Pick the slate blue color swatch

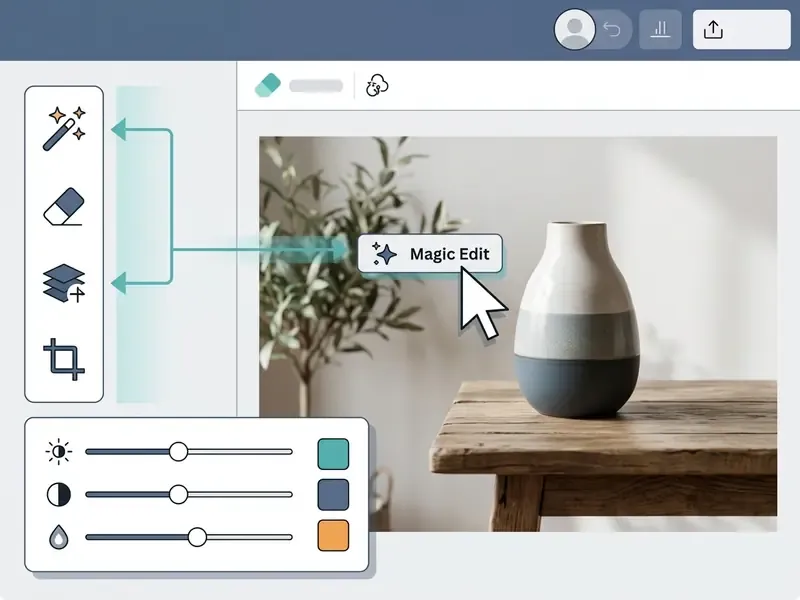click(333, 494)
